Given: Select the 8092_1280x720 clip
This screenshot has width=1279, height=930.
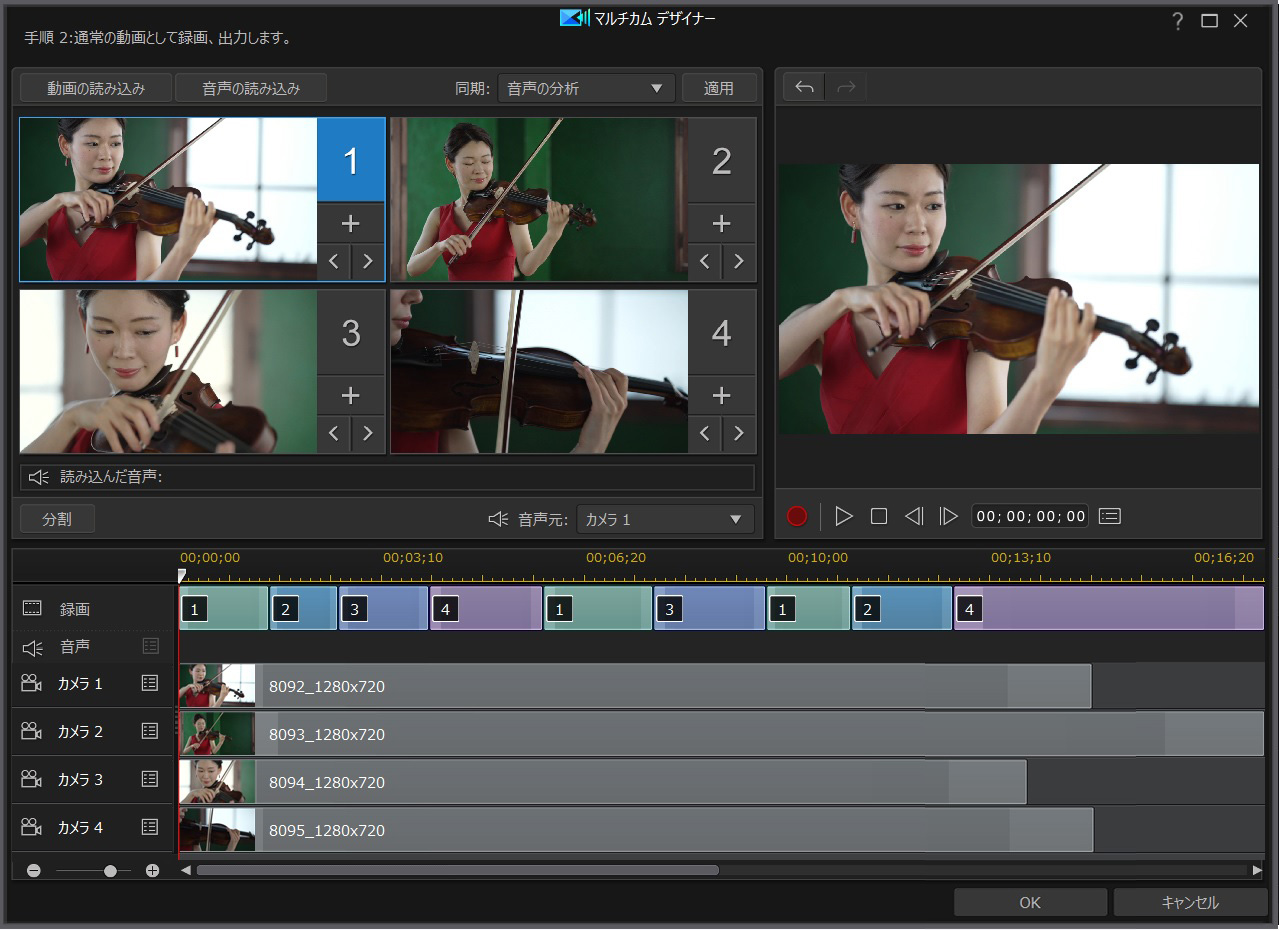Looking at the screenshot, I should click(635, 686).
